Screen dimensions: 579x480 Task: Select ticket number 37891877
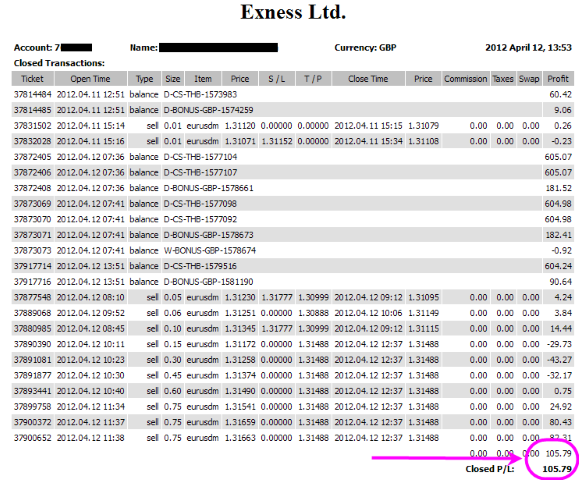click(x=32, y=375)
